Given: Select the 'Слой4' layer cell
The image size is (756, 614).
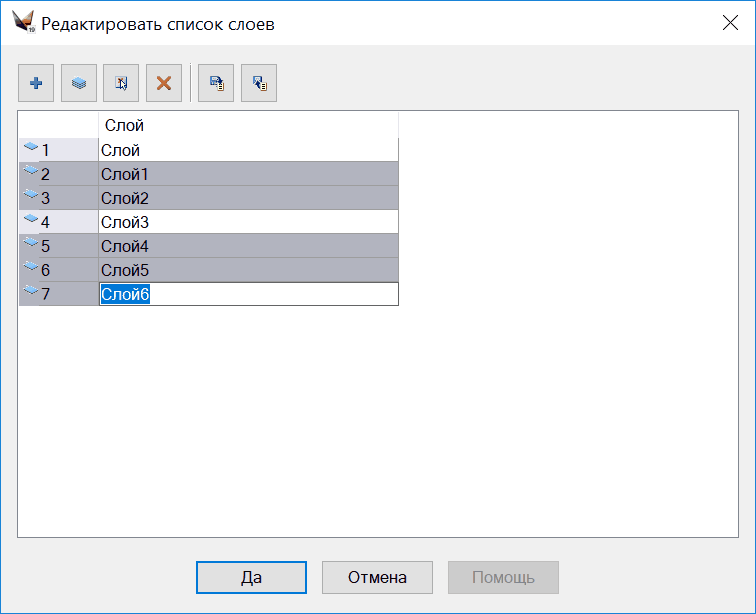Looking at the screenshot, I should coord(248,246).
